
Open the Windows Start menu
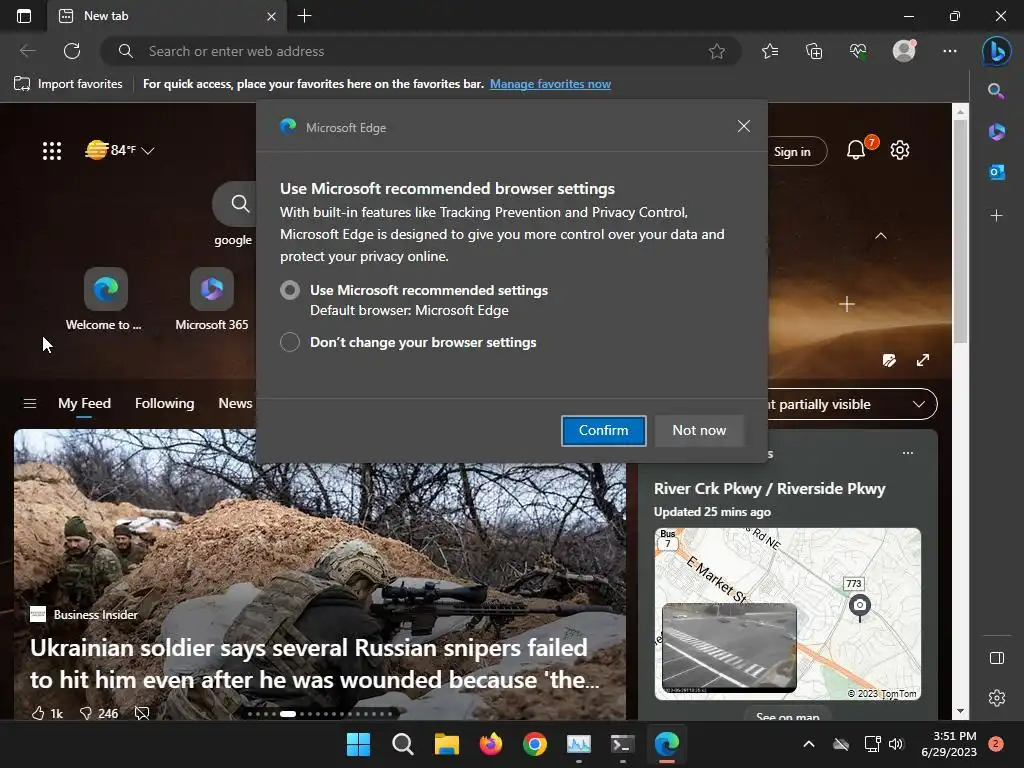[358, 744]
